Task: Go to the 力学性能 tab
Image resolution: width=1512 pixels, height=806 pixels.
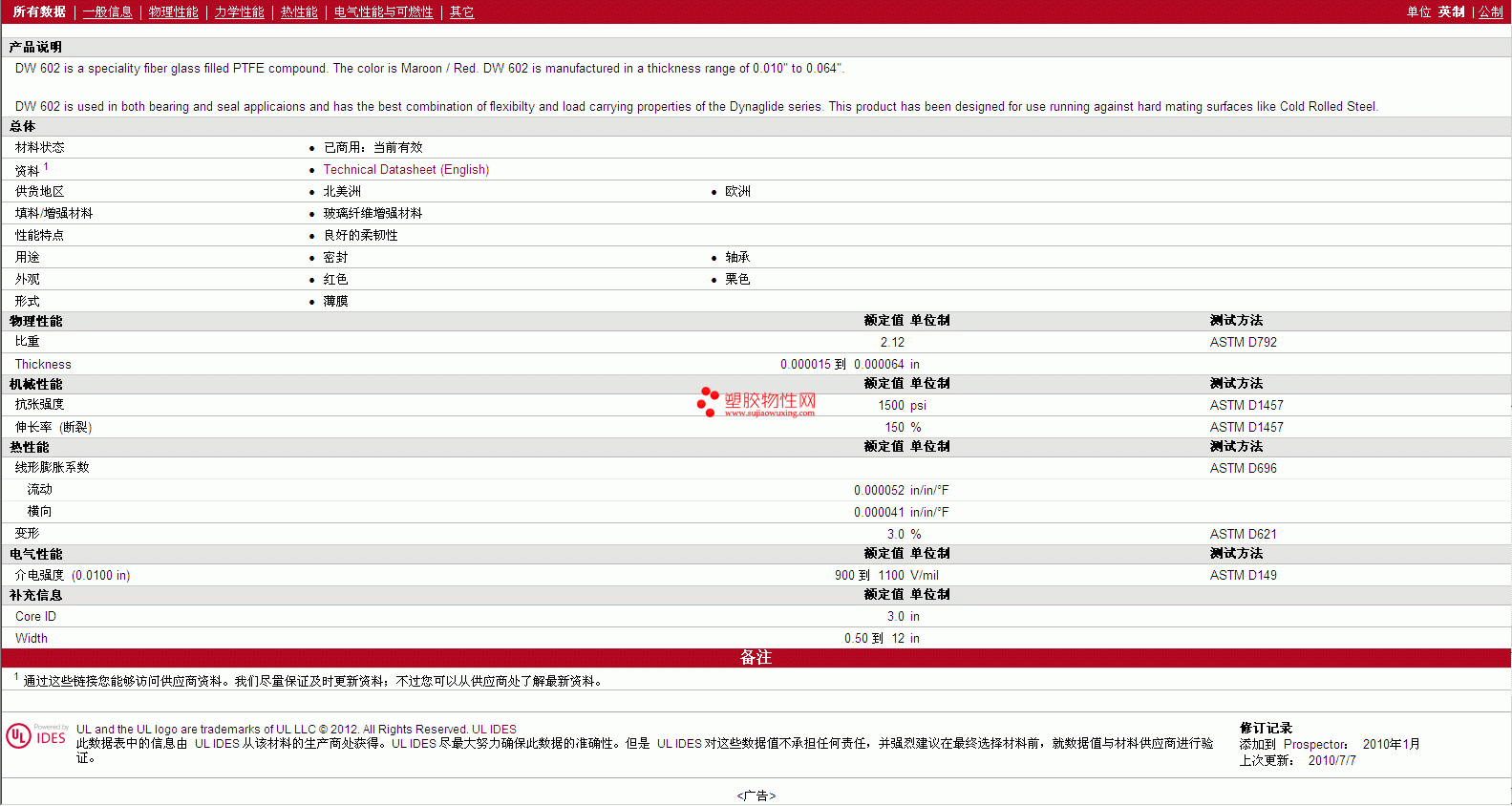Action: click(240, 11)
